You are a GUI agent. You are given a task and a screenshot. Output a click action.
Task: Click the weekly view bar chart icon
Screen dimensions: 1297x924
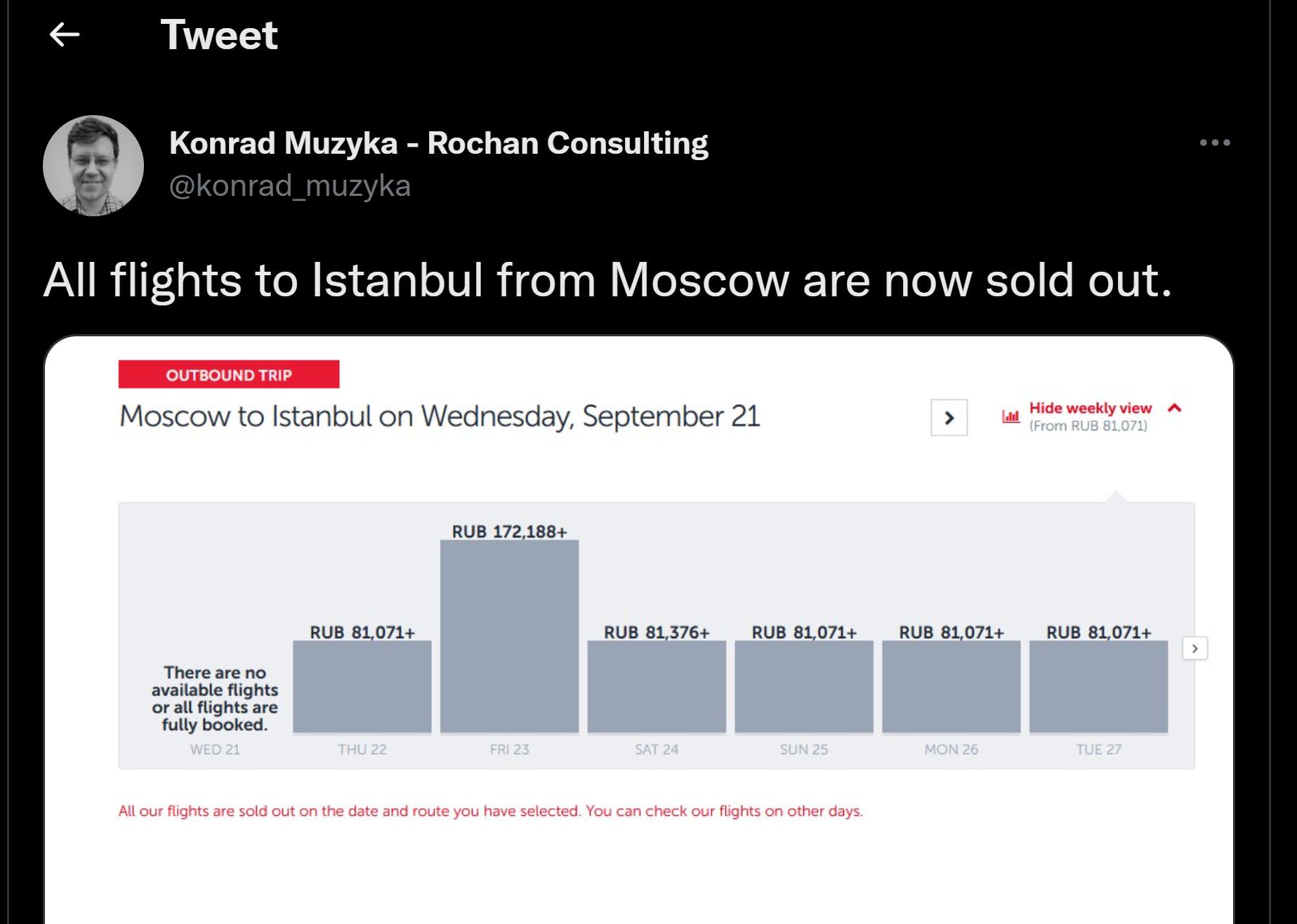click(1010, 416)
